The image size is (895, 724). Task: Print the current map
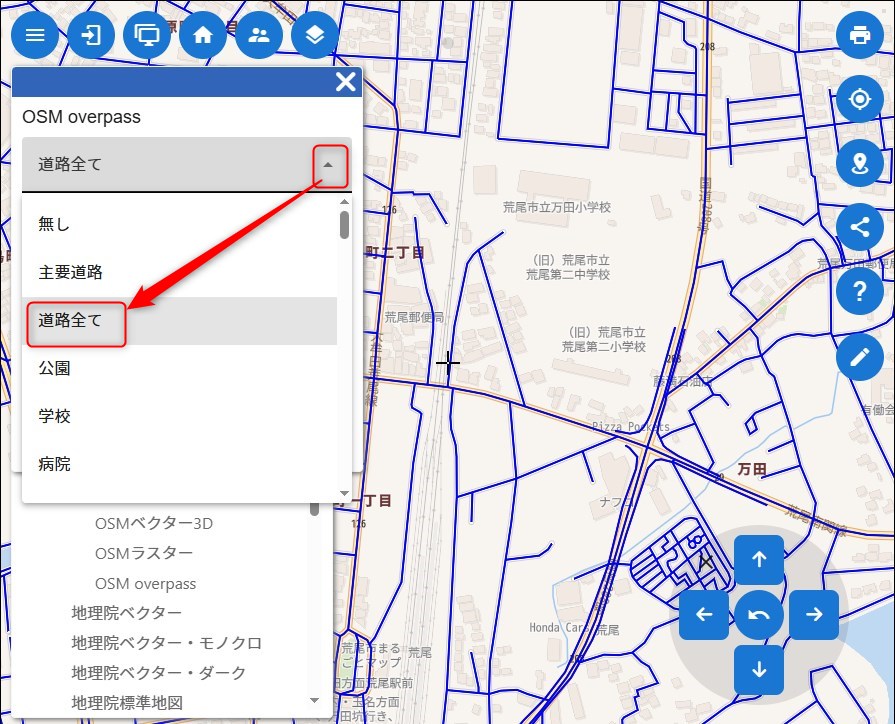coord(860,35)
